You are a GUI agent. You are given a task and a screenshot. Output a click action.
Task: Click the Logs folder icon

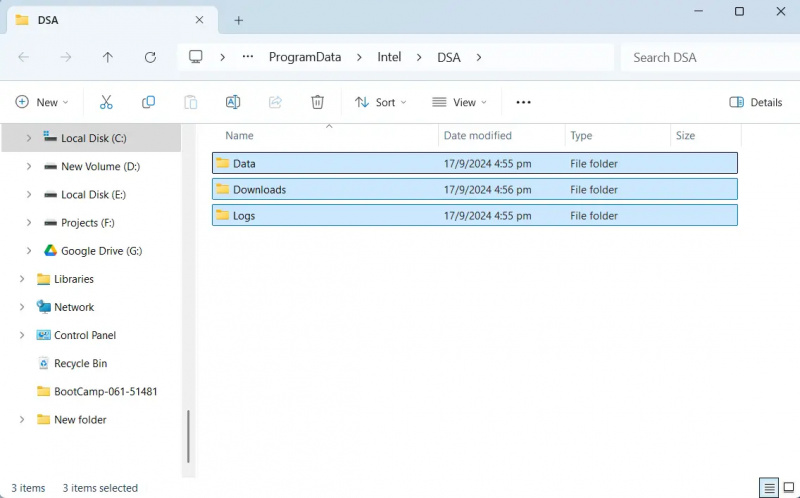click(222, 215)
